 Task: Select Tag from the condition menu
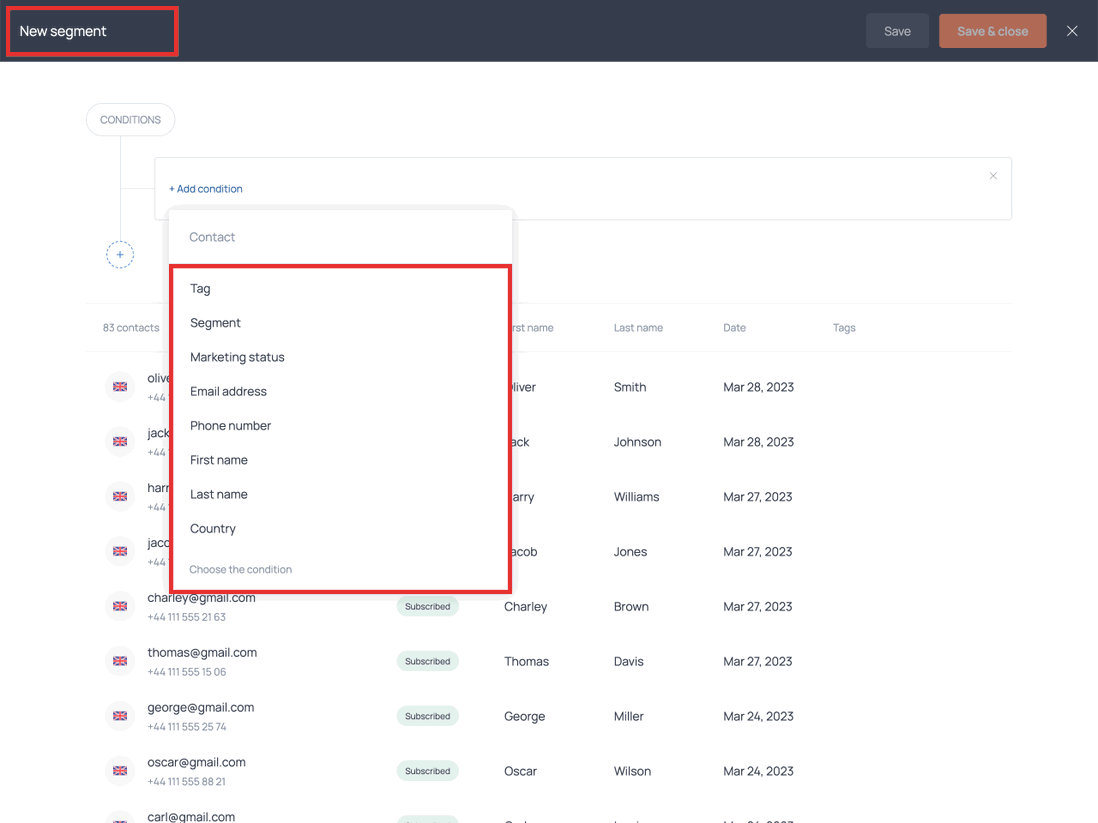click(200, 288)
